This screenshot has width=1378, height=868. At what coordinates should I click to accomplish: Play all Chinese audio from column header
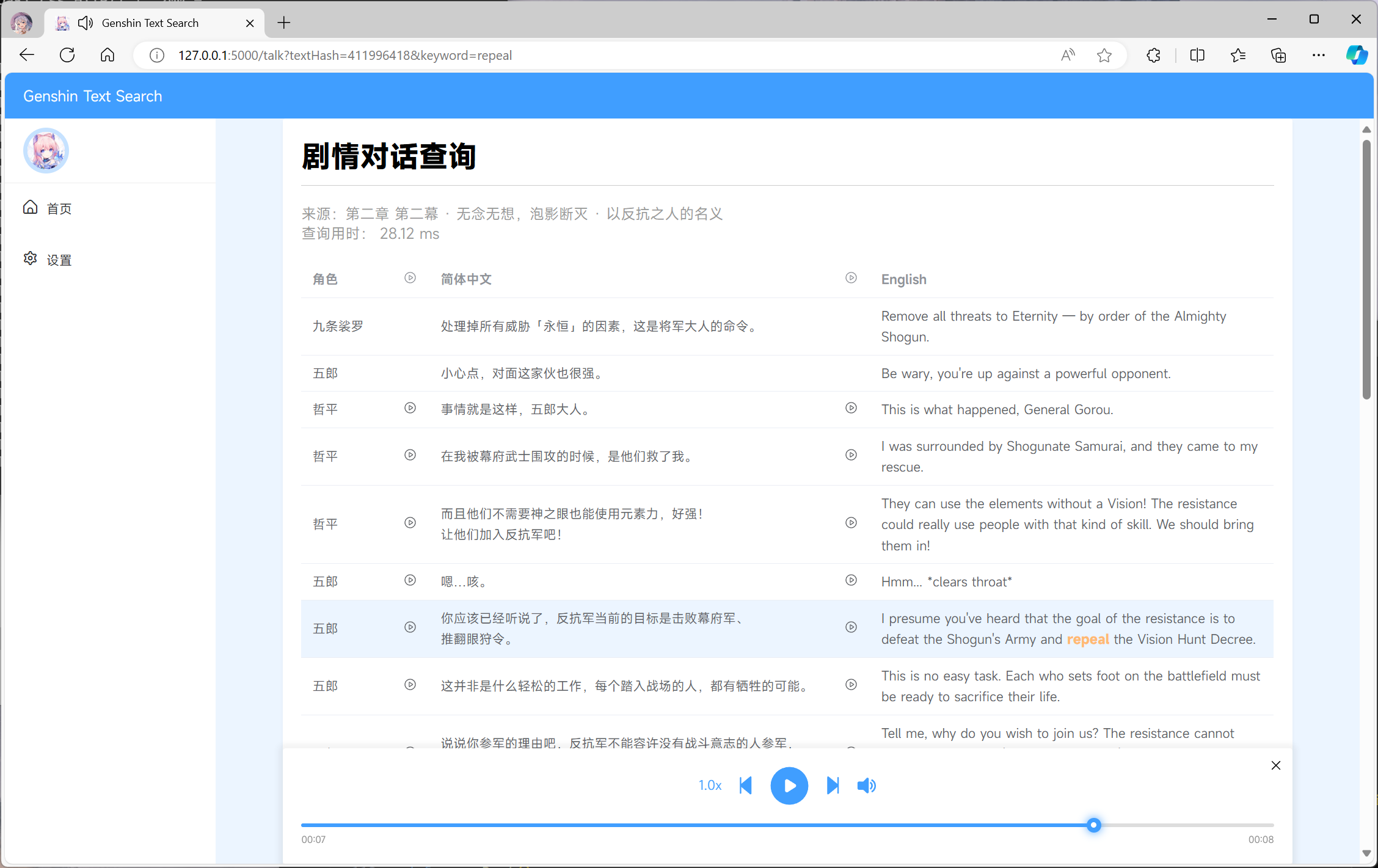coord(410,278)
